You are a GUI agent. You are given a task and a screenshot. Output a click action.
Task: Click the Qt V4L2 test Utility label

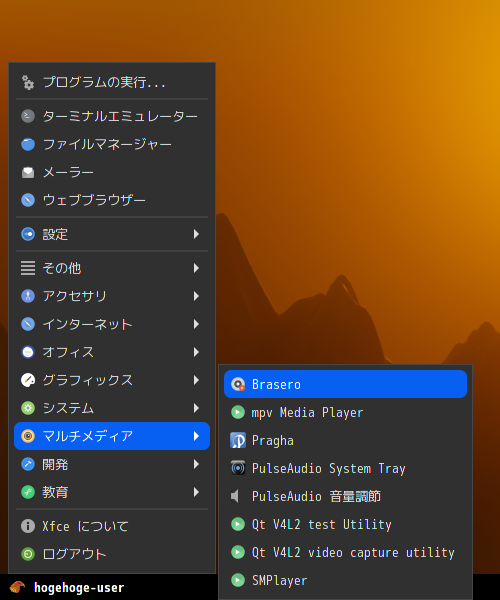(x=322, y=525)
